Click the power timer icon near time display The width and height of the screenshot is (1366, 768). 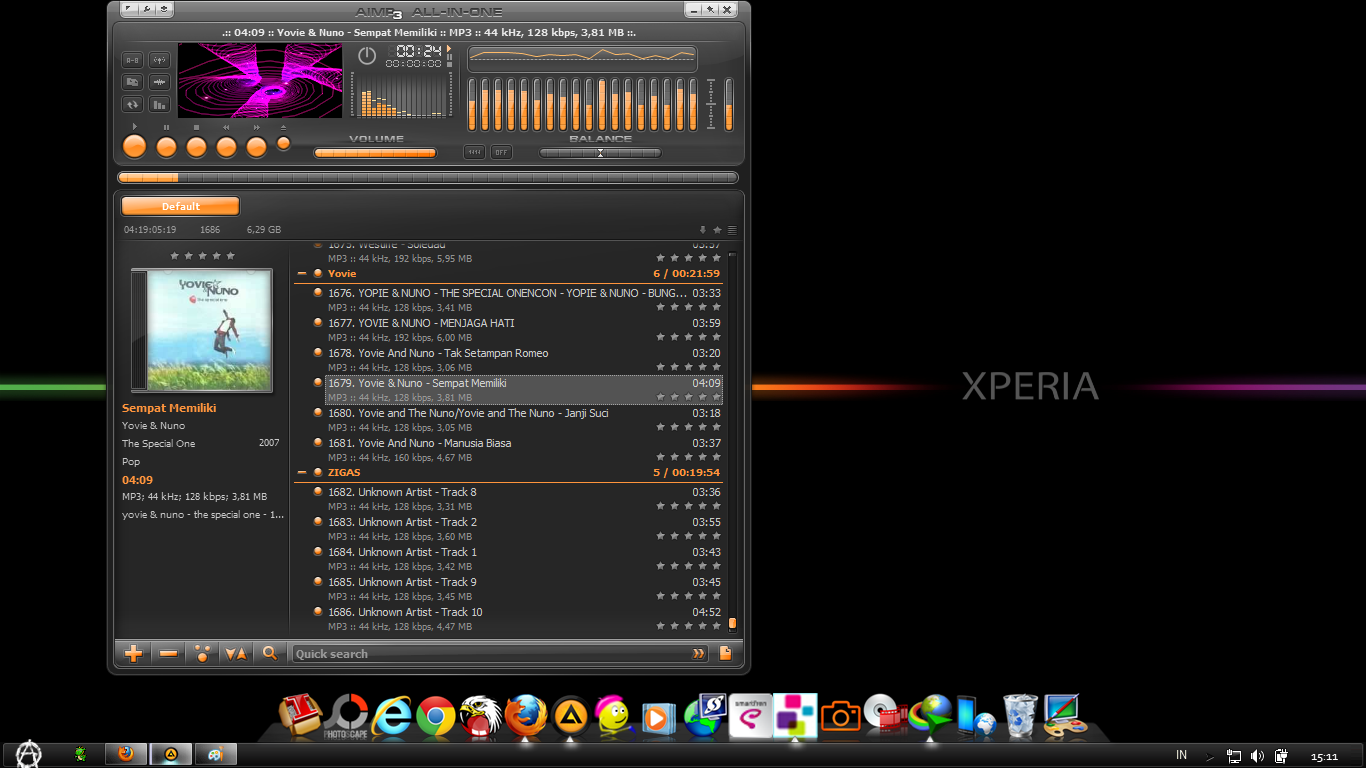367,56
